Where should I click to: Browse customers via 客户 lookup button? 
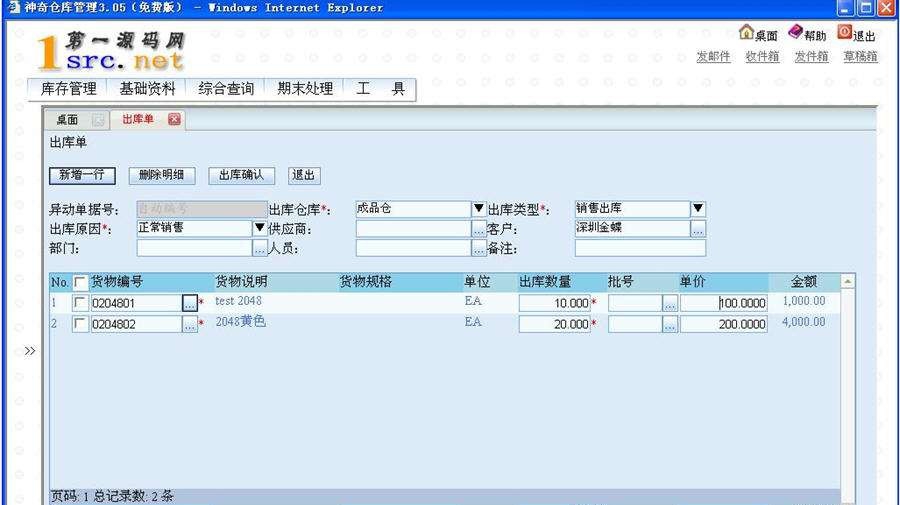pyautogui.click(x=697, y=228)
